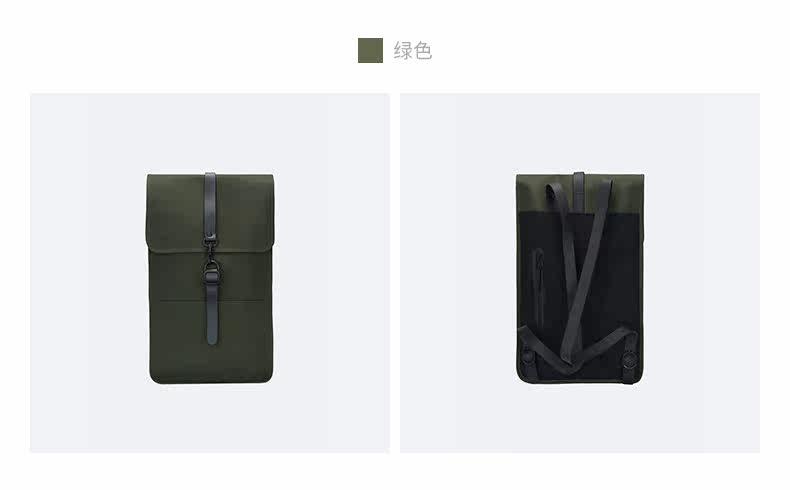
Task: Select the green color swatch square
Action: (370, 50)
